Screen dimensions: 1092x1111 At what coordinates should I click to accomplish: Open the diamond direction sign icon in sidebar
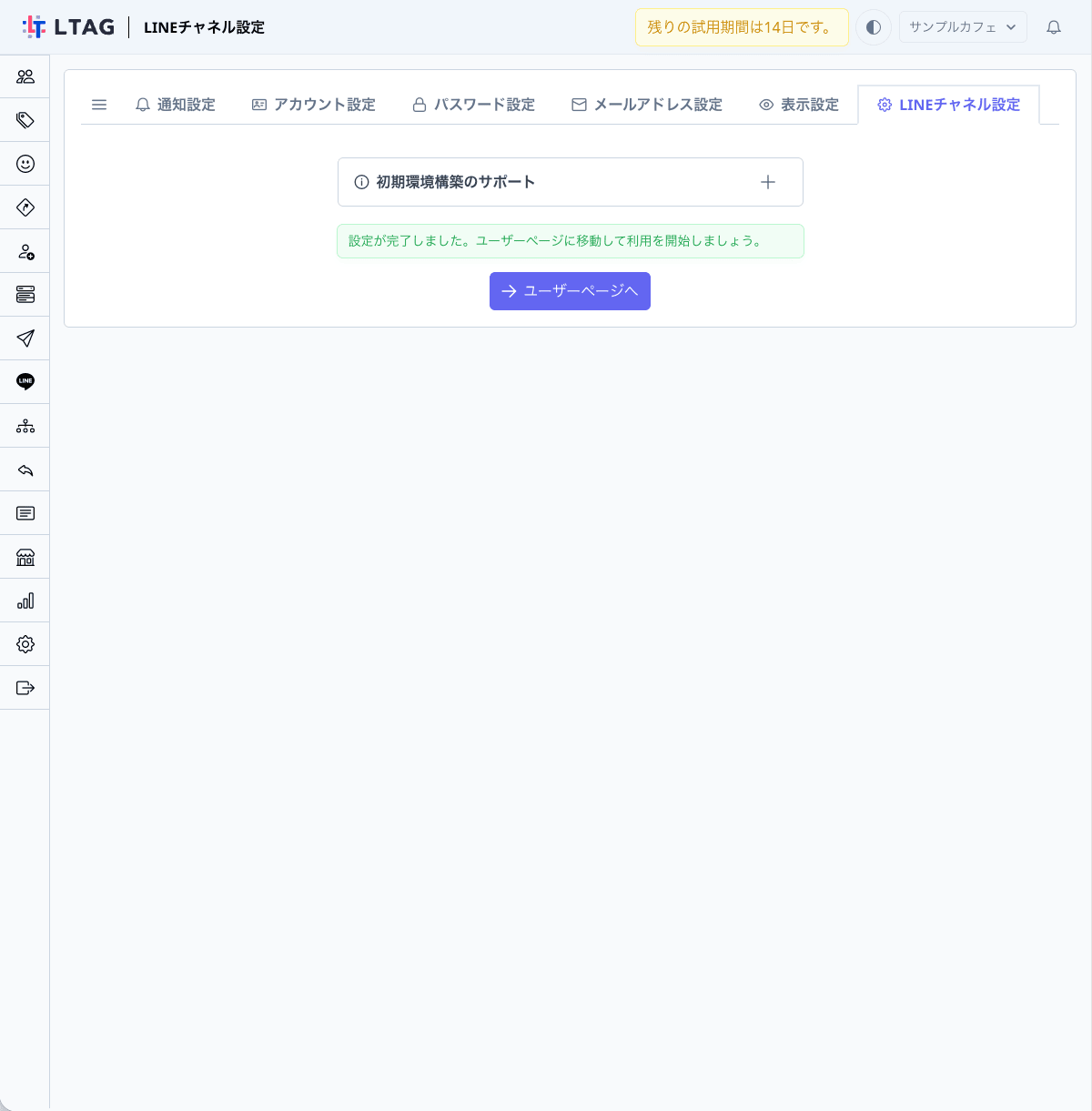[25, 207]
